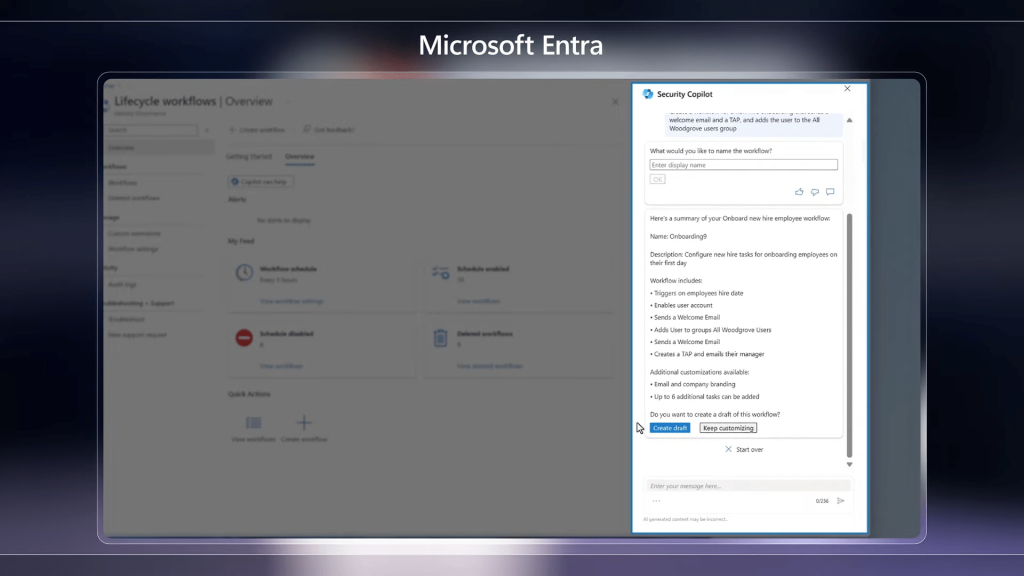This screenshot has height=576, width=1024.
Task: Select the Overview tab
Action: point(299,157)
